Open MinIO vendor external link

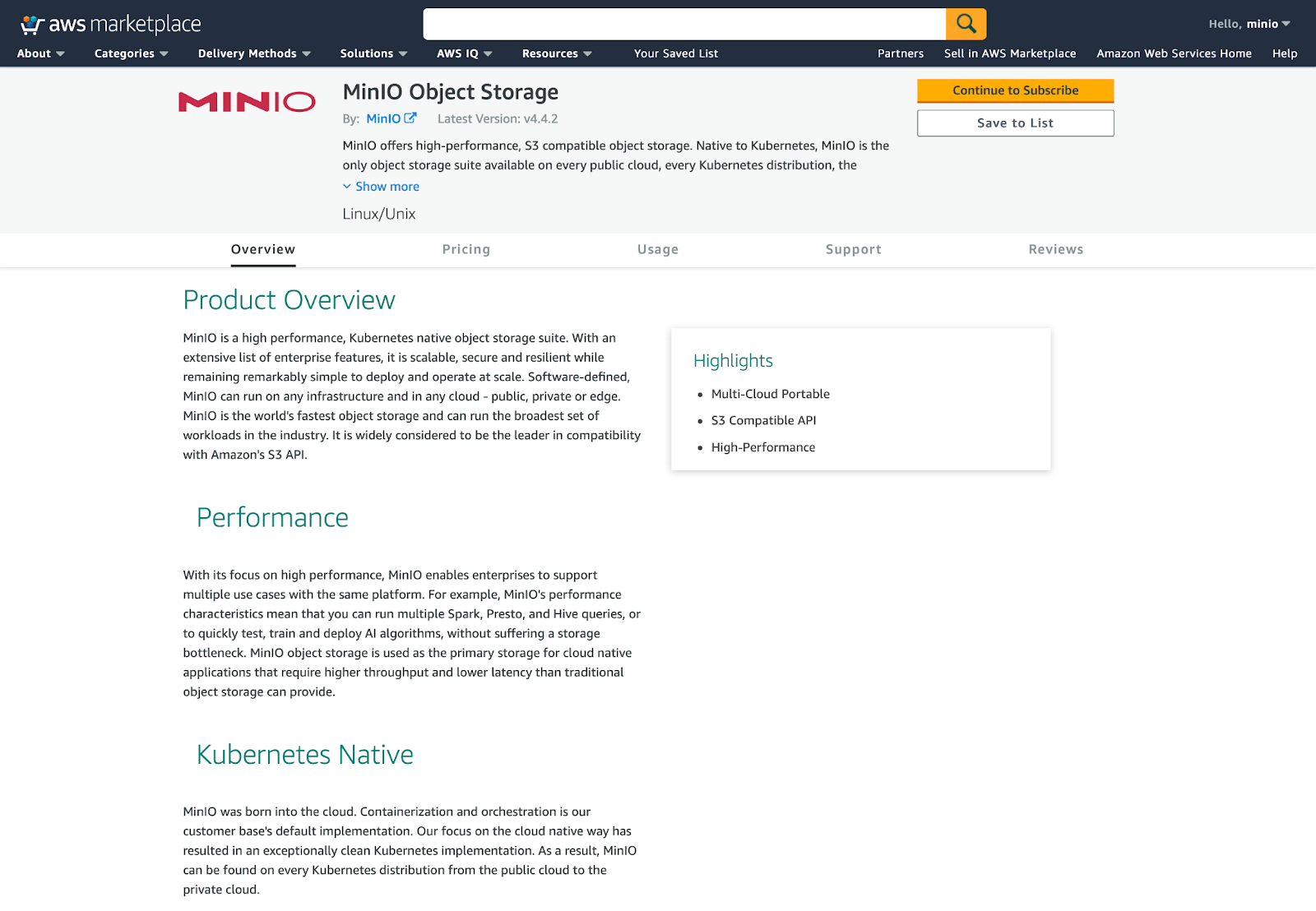click(391, 118)
